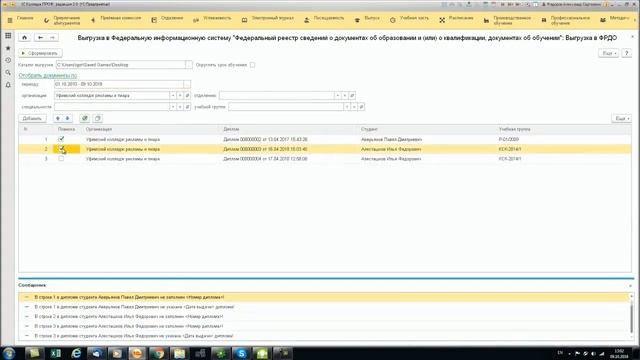
Task: Browse Каталог выгрузки with ellipsis button
Action: (x=189, y=65)
